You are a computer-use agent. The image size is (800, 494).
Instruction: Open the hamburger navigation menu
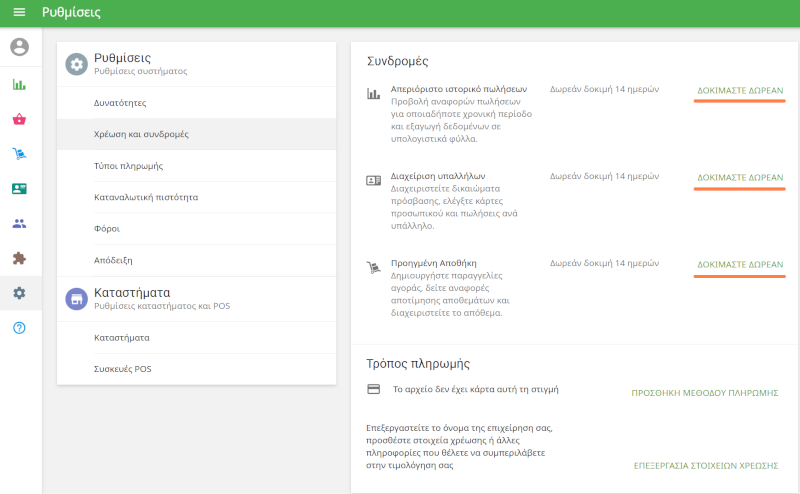tap(19, 13)
